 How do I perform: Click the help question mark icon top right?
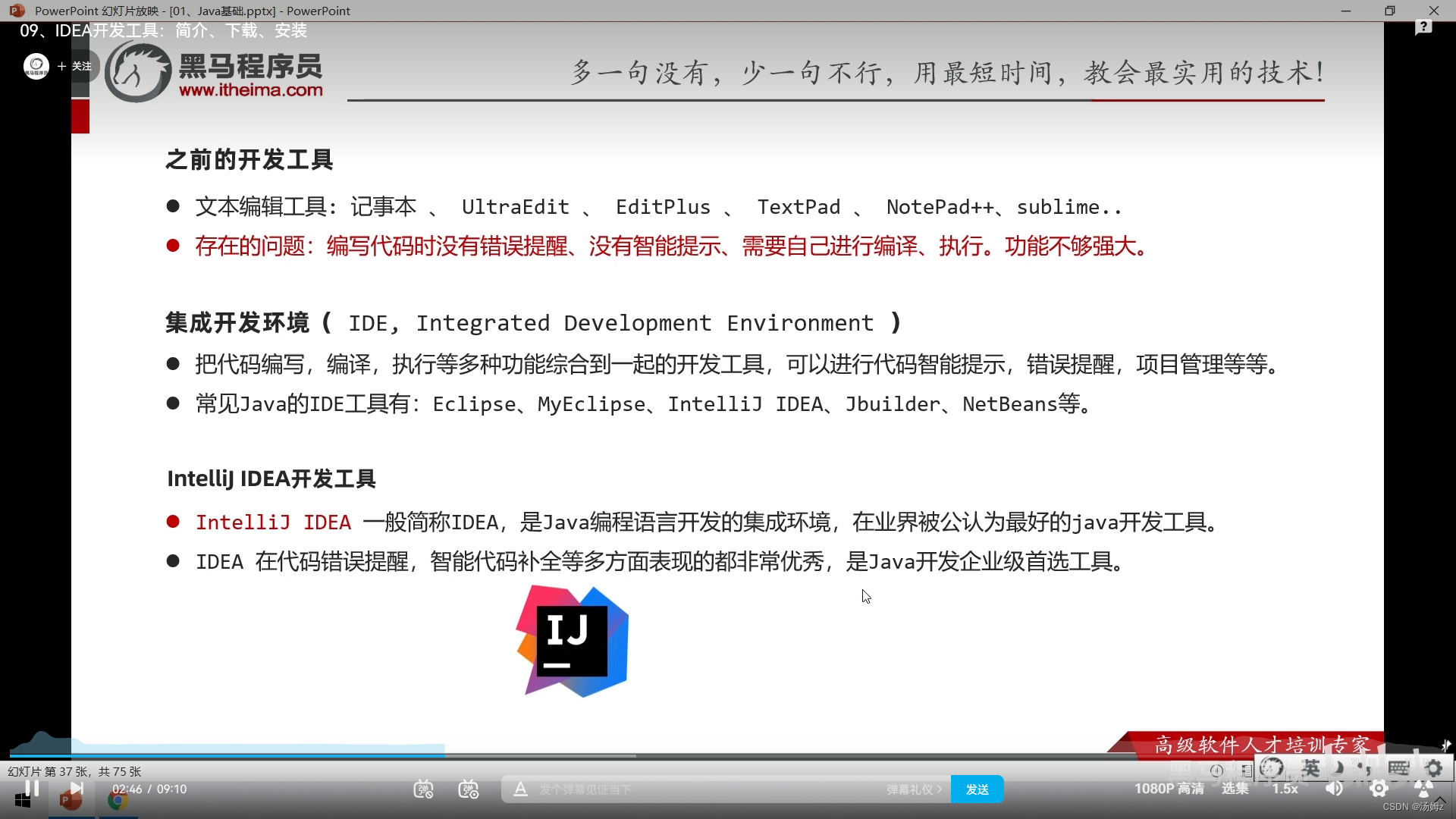[1423, 27]
